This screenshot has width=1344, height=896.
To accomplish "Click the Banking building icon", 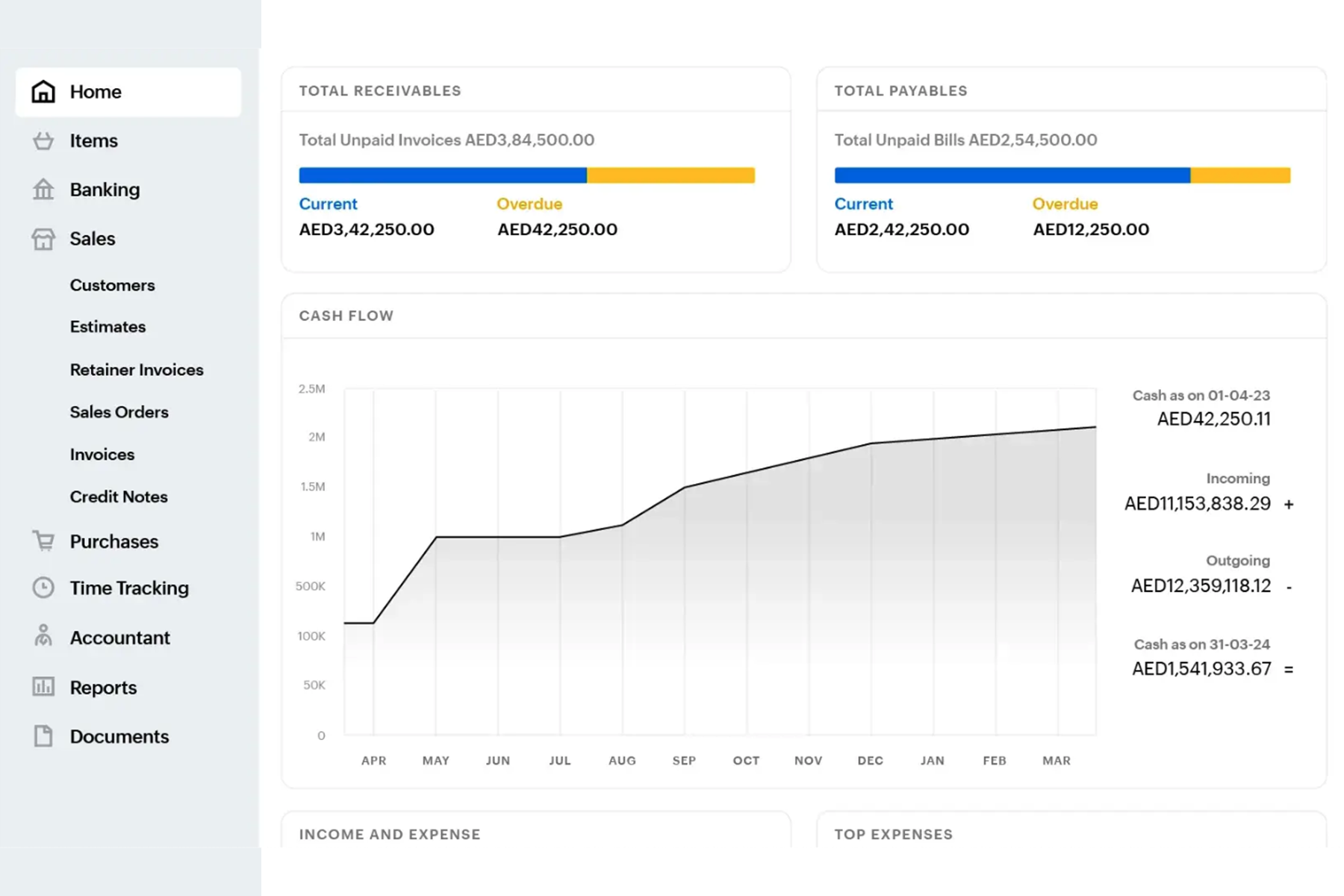I will click(43, 190).
